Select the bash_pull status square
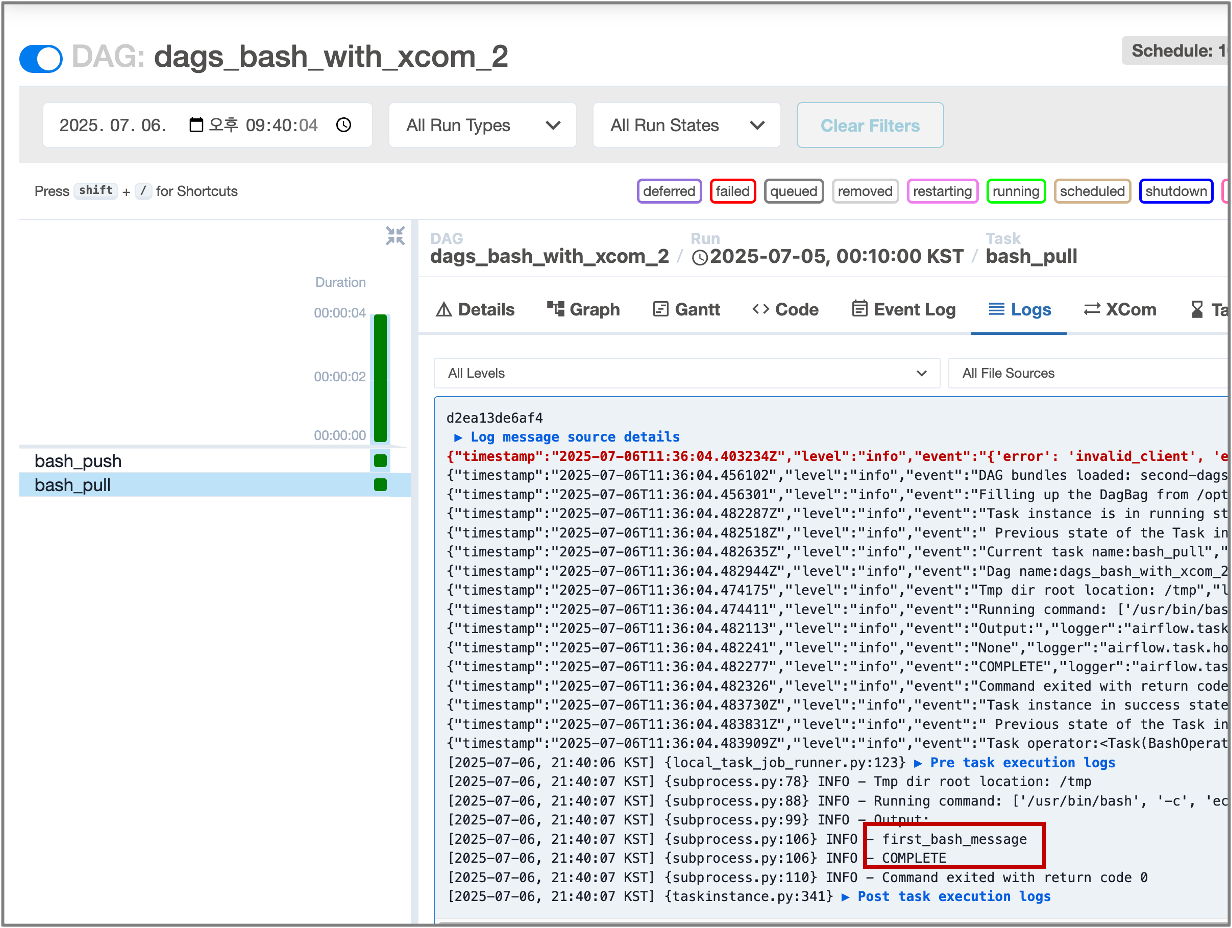This screenshot has width=1232, height=928. pos(380,485)
